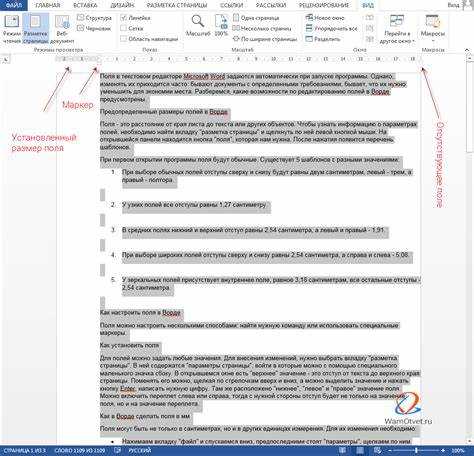The image size is (474, 456).
Task: Enable Navigation Pane (Область навигации) checkbox
Action: coord(150,39)
